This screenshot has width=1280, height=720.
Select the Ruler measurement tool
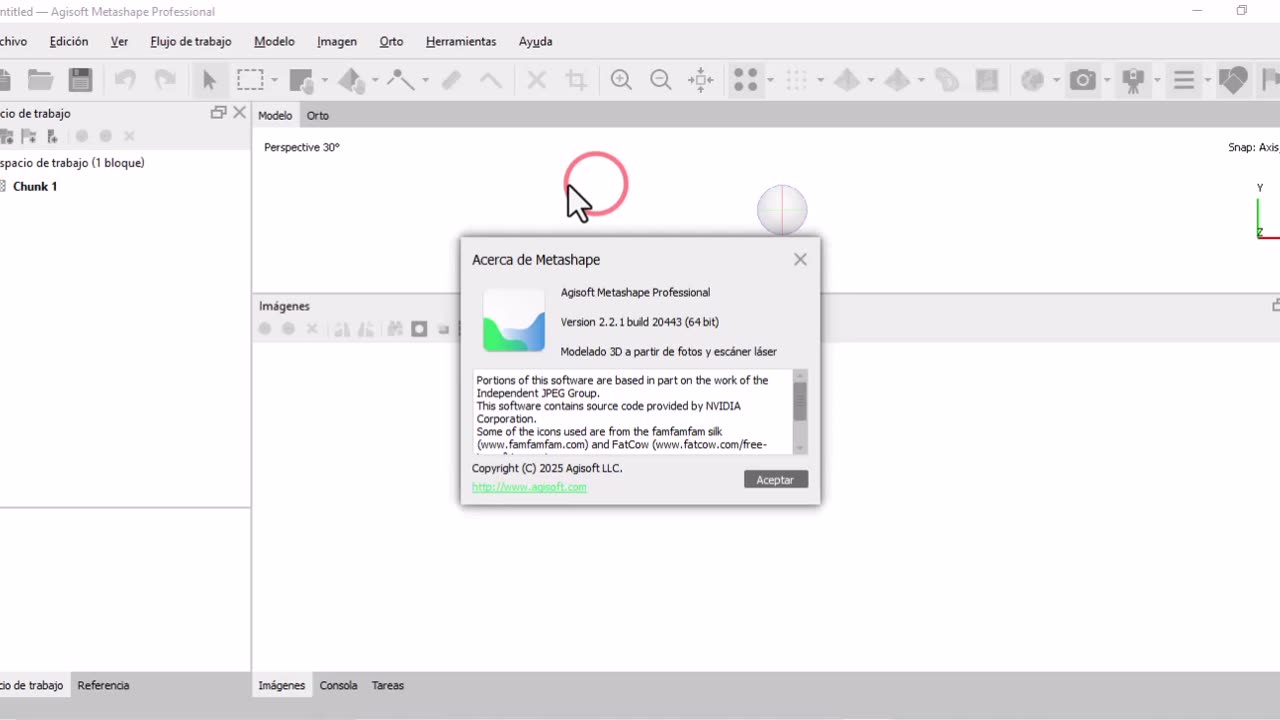pos(451,80)
